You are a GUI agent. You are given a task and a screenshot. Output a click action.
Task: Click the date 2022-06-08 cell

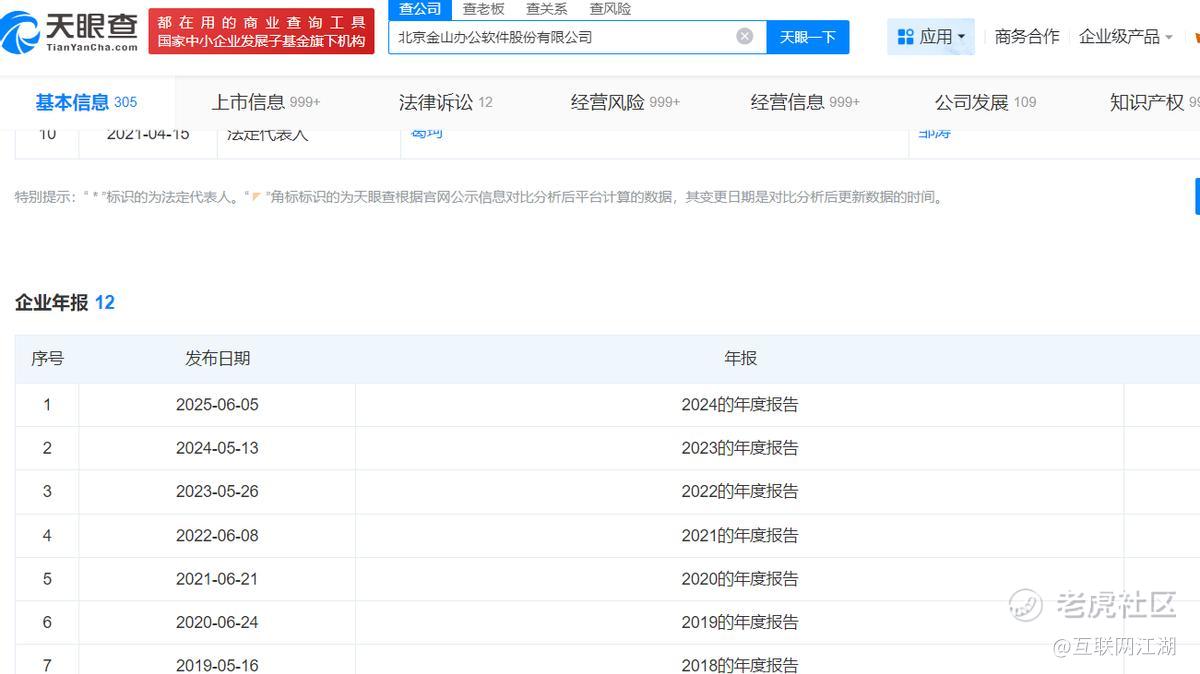click(x=217, y=535)
